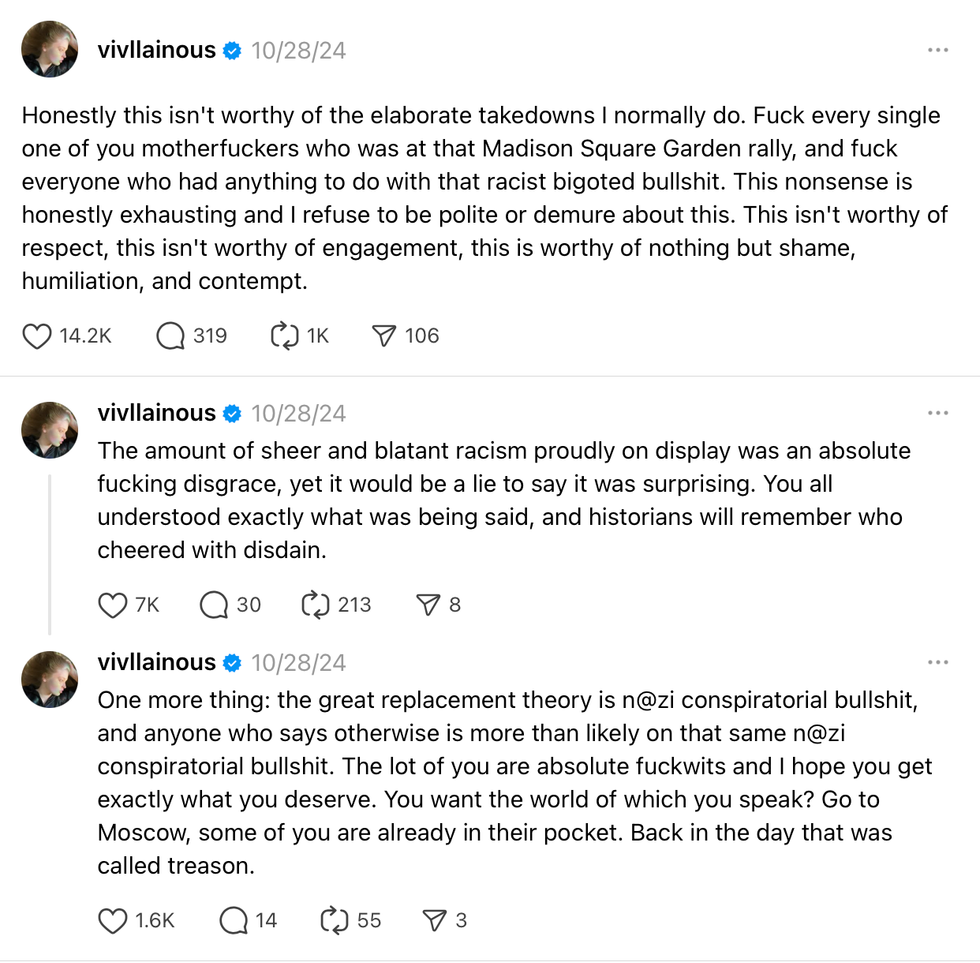This screenshot has height=963, width=980.
Task: Open vivllainous profile from first post username
Action: [x=156, y=50]
